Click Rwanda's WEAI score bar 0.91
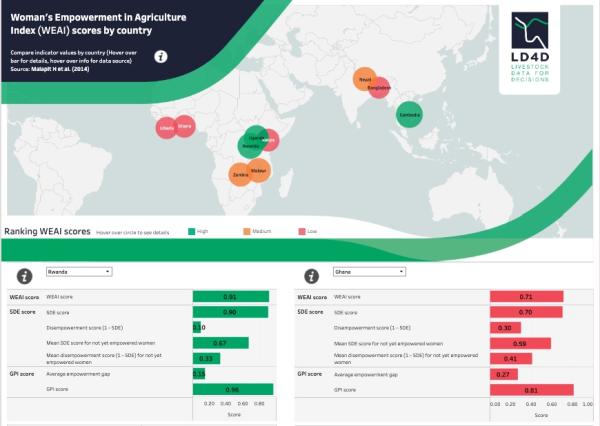The width and height of the screenshot is (600, 426). tap(231, 297)
